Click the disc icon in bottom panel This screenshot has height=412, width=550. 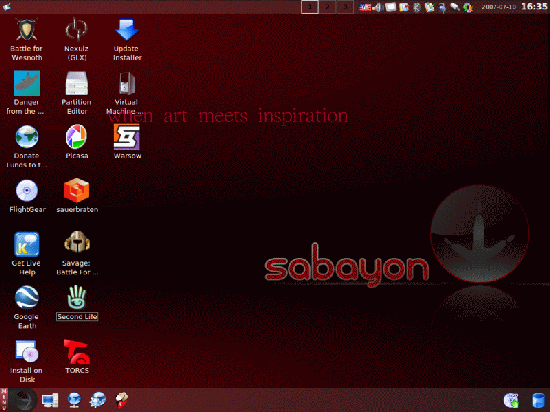(x=511, y=400)
